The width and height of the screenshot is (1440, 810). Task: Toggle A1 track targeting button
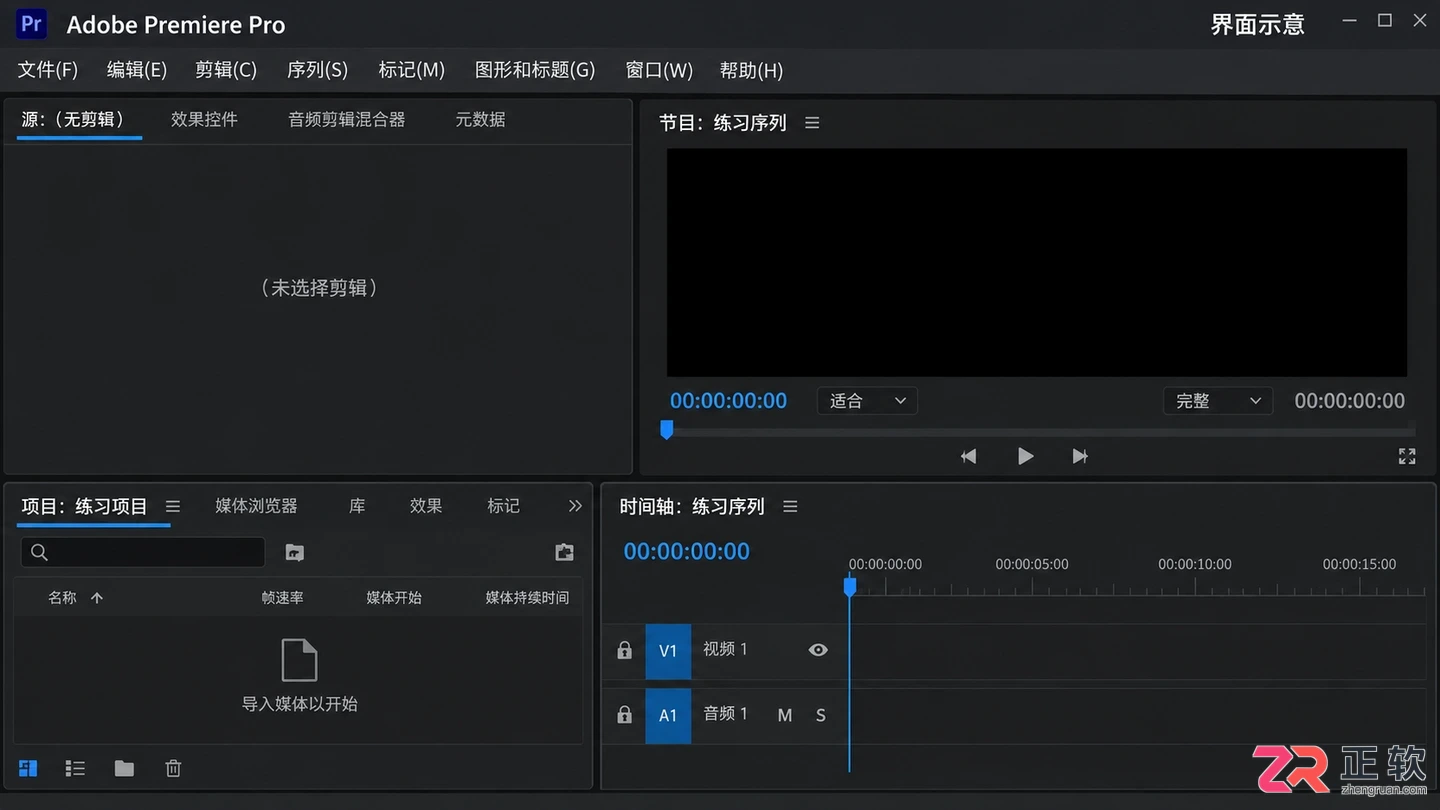(x=668, y=715)
